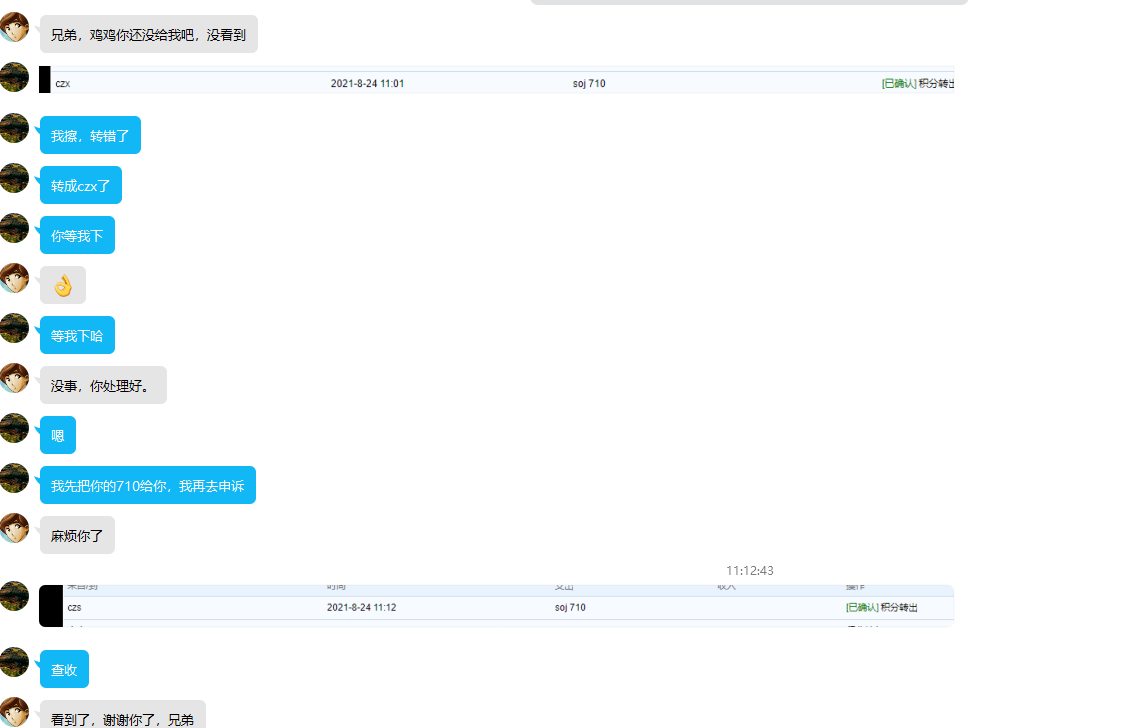Click the 11:12:43 timestamp label
The height and width of the screenshot is (728, 1123).
pos(749,570)
